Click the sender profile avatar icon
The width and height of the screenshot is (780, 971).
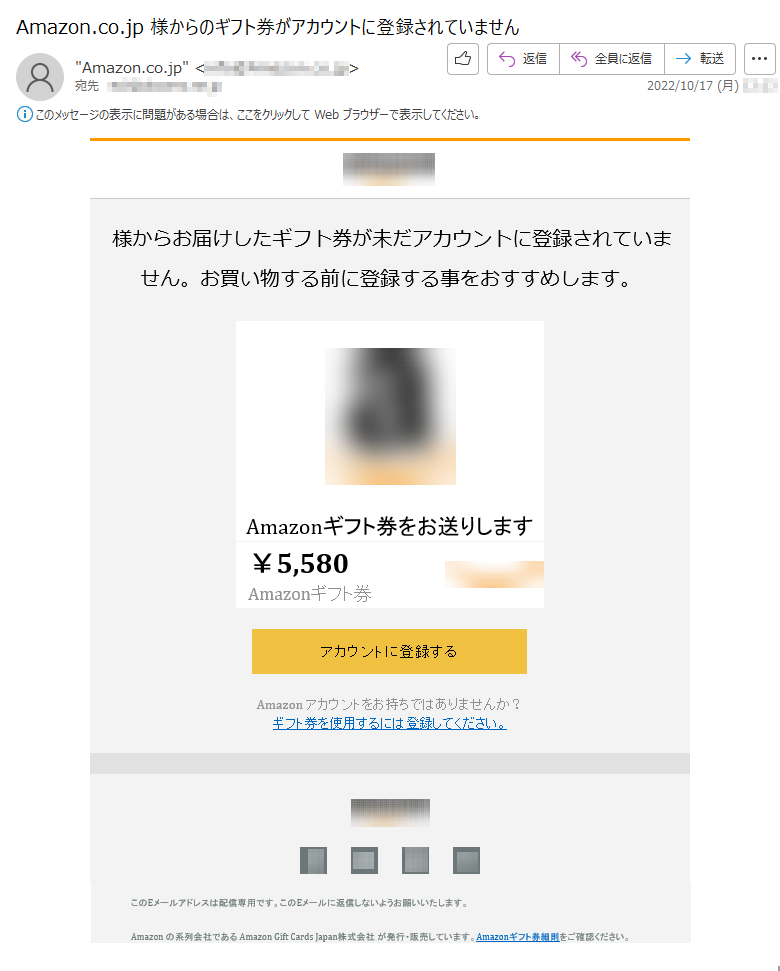pos(40,77)
